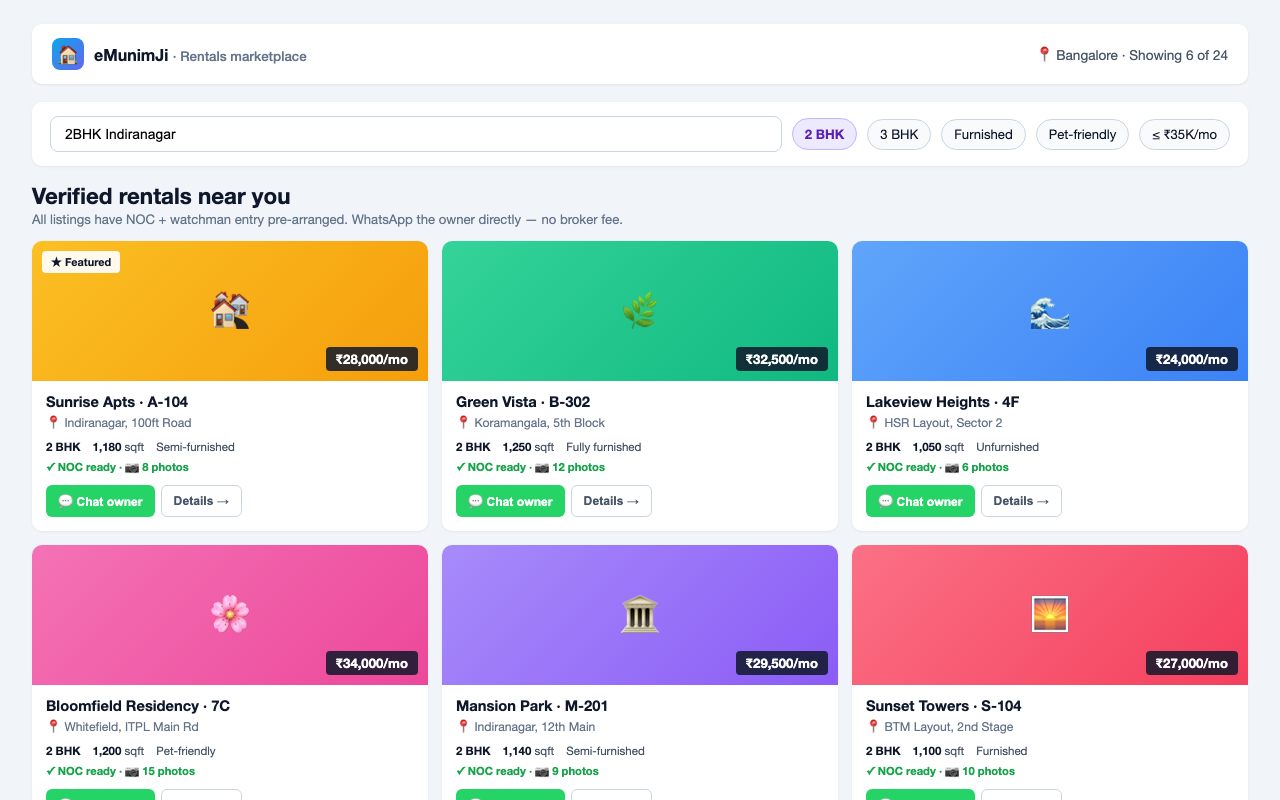Click the ₹32,500/mo price tag
Viewport: 1280px width, 800px height.
coord(782,359)
